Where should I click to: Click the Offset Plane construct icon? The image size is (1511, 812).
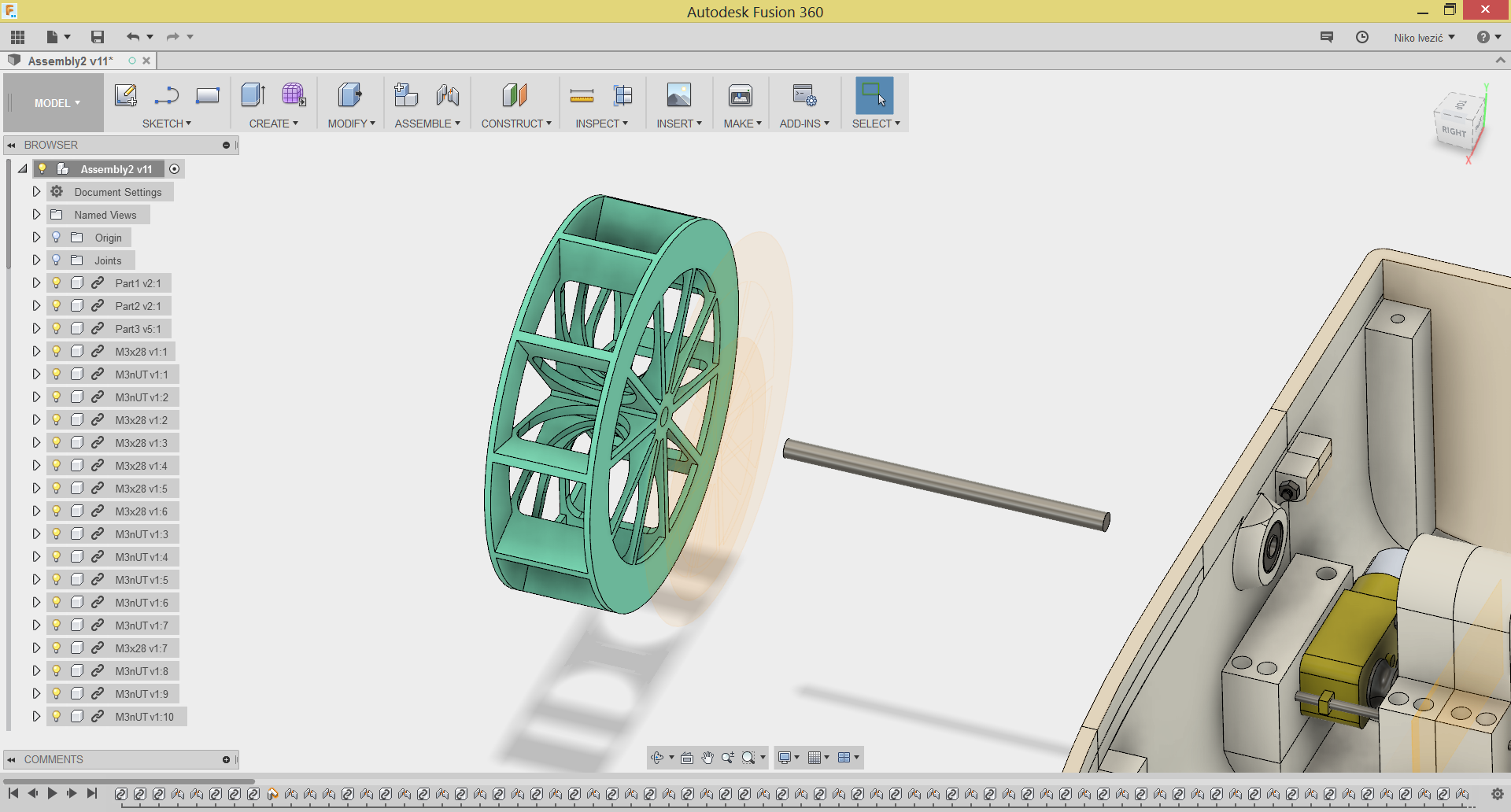(515, 95)
